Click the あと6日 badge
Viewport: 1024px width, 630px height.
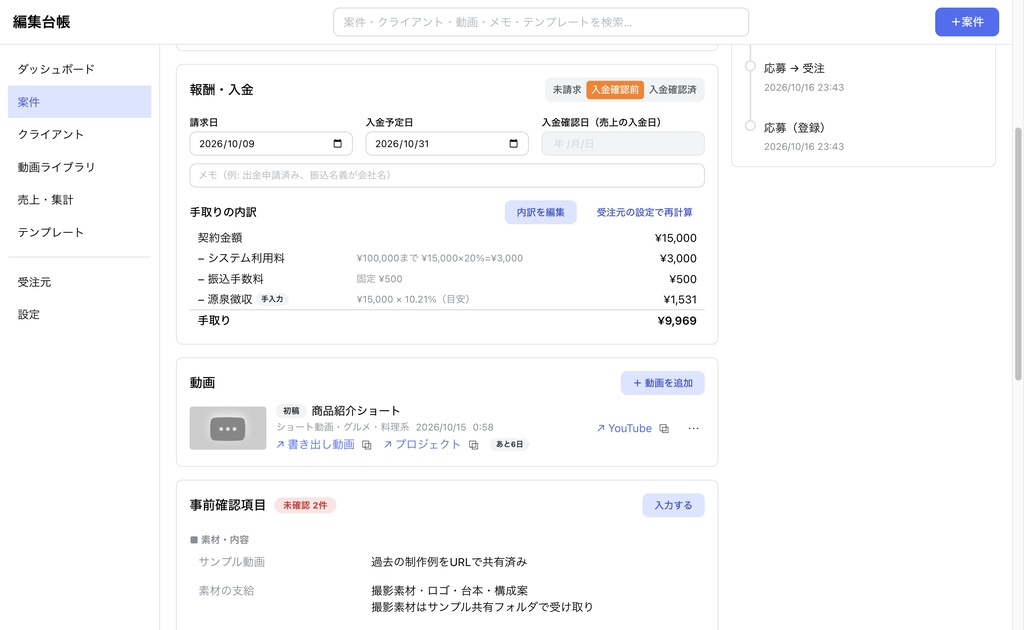click(x=509, y=445)
